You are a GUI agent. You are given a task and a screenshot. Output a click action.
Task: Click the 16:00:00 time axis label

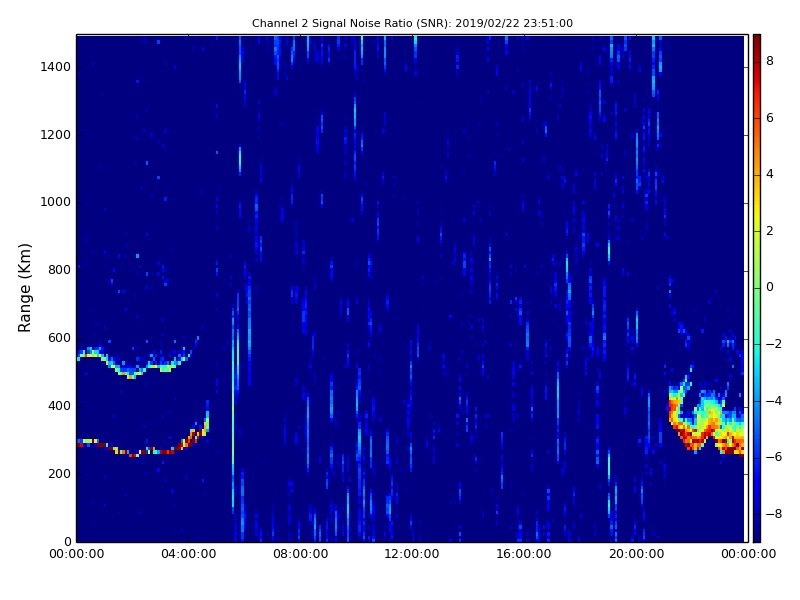point(524,554)
